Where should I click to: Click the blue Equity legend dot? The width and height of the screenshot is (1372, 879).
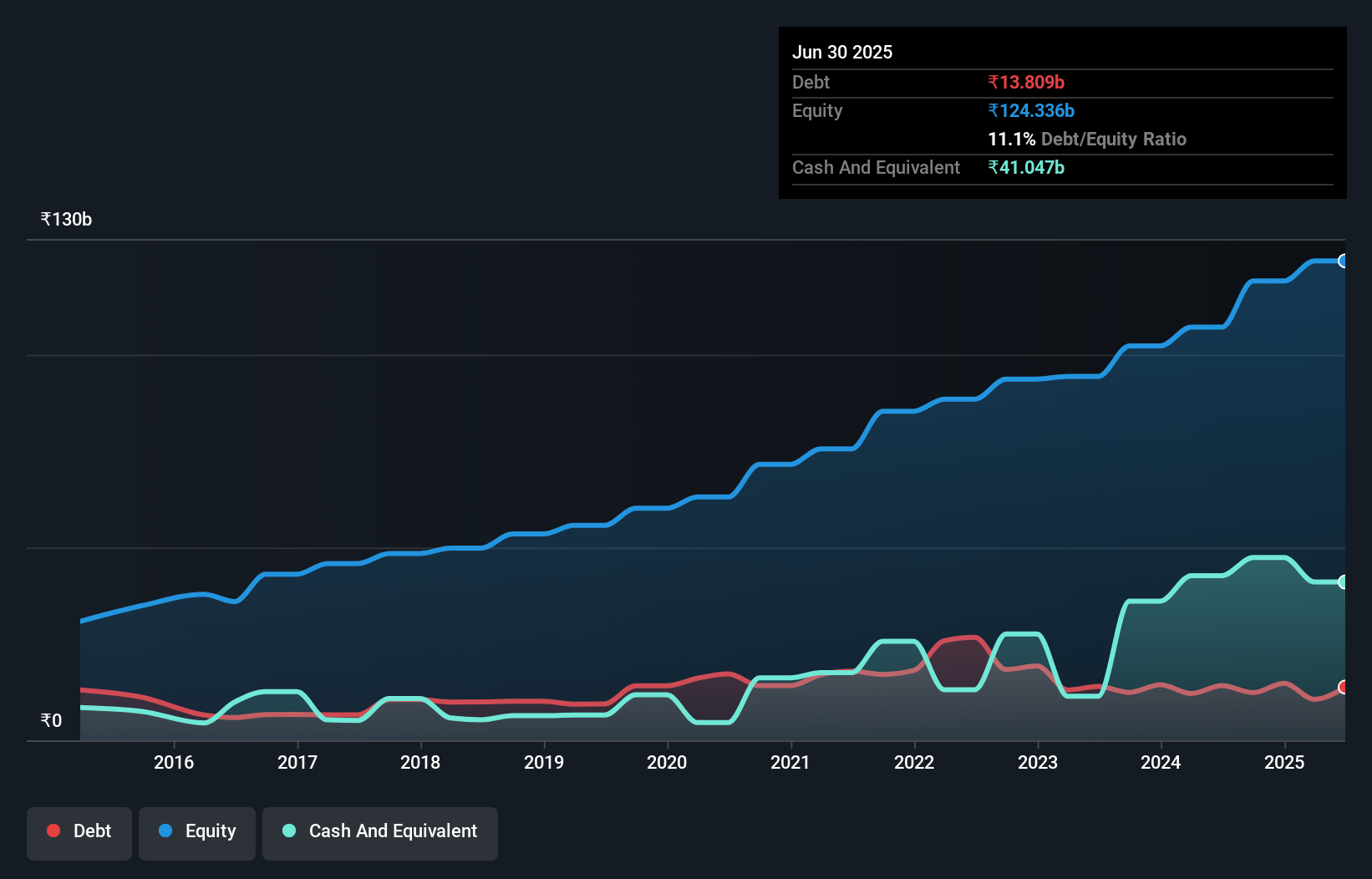point(165,831)
